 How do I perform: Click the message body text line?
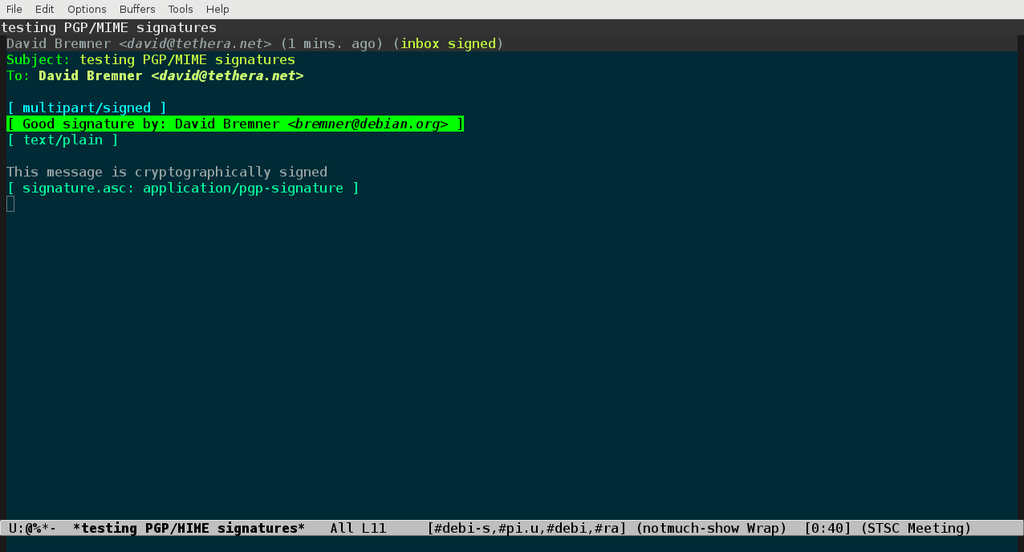point(166,172)
